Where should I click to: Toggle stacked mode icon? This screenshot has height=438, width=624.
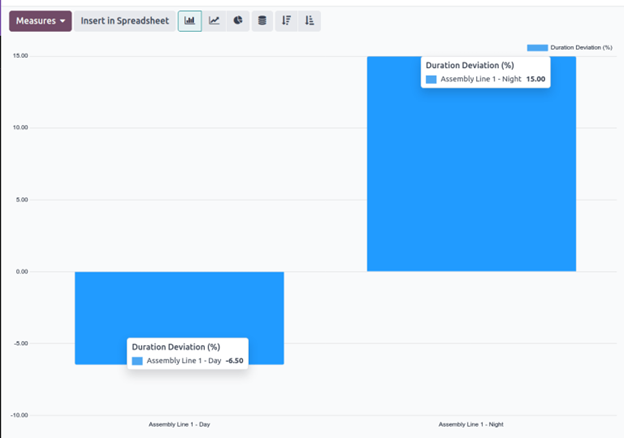click(262, 21)
